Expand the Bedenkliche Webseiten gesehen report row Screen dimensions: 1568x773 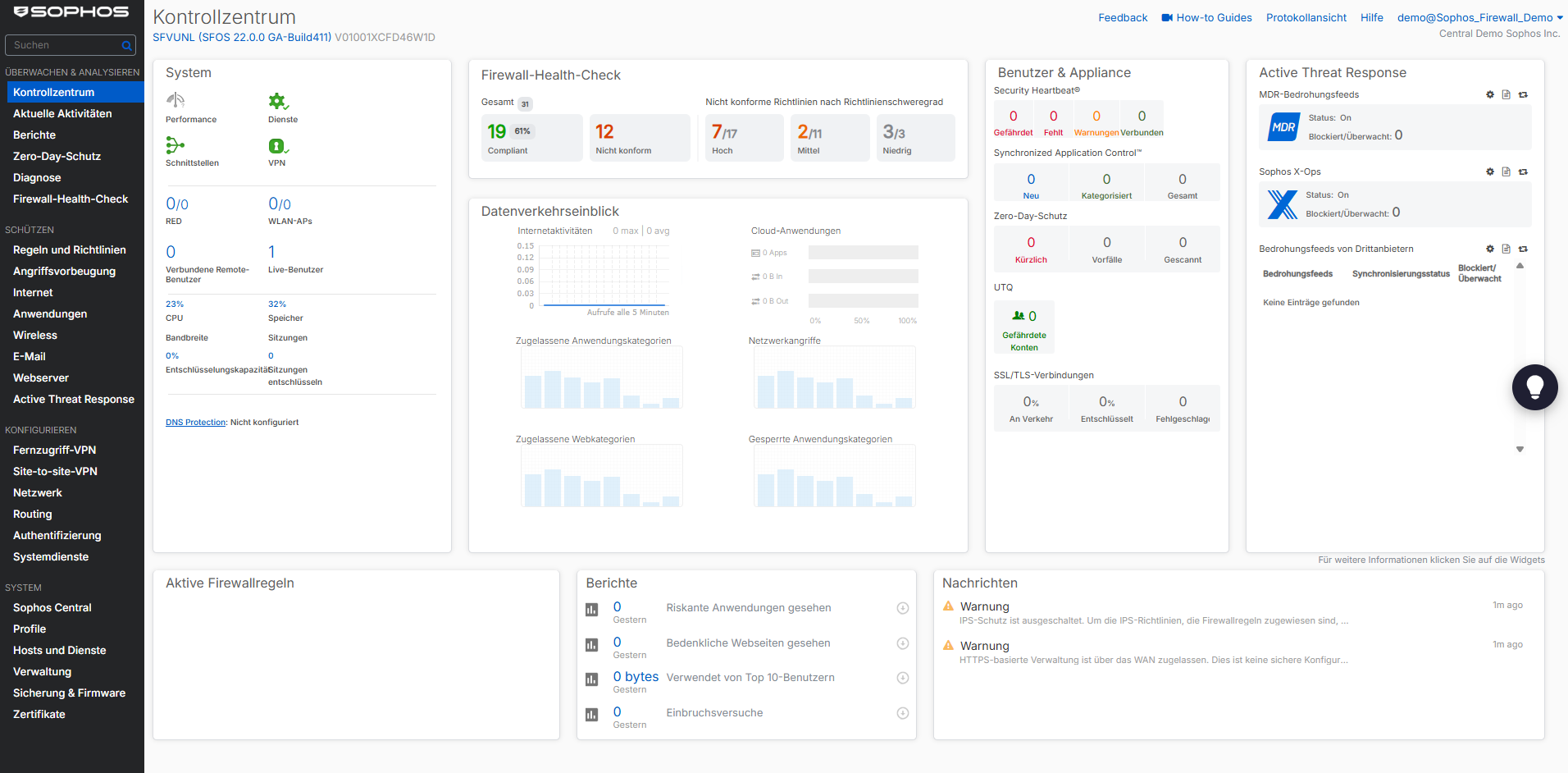(x=902, y=643)
